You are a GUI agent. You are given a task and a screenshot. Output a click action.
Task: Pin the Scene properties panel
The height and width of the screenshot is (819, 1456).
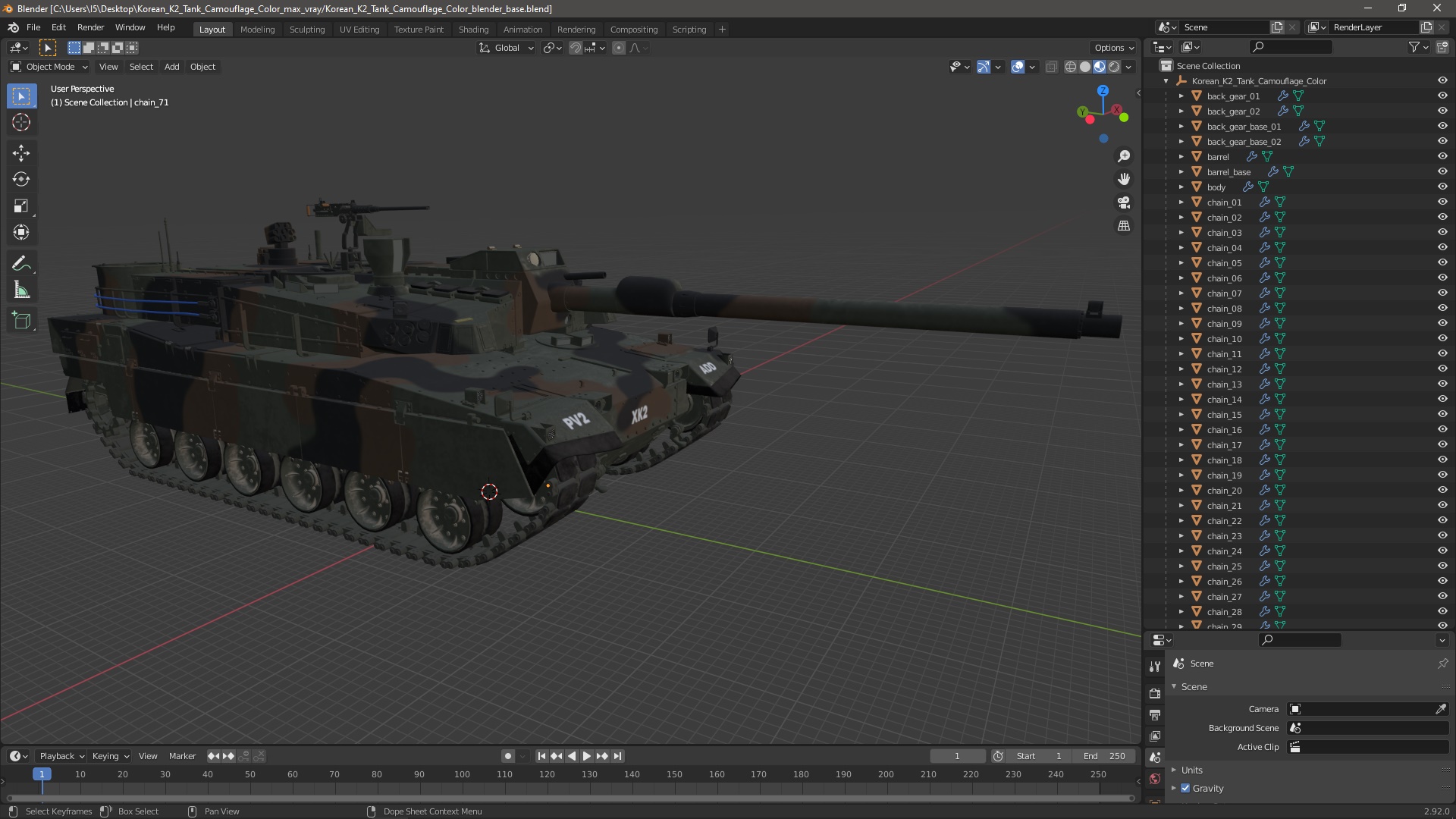click(1442, 663)
